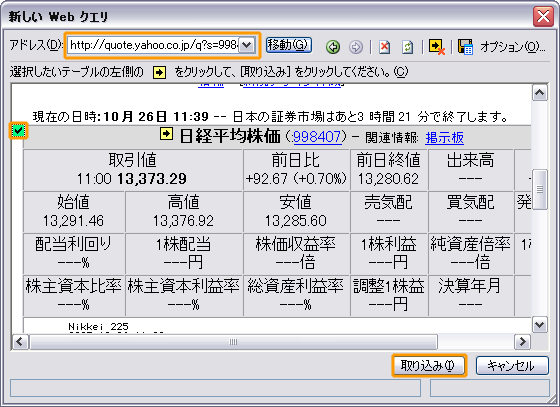Open the 998407 stock code link
Viewport: 560px width, 407px height.
pyautogui.click(x=316, y=137)
